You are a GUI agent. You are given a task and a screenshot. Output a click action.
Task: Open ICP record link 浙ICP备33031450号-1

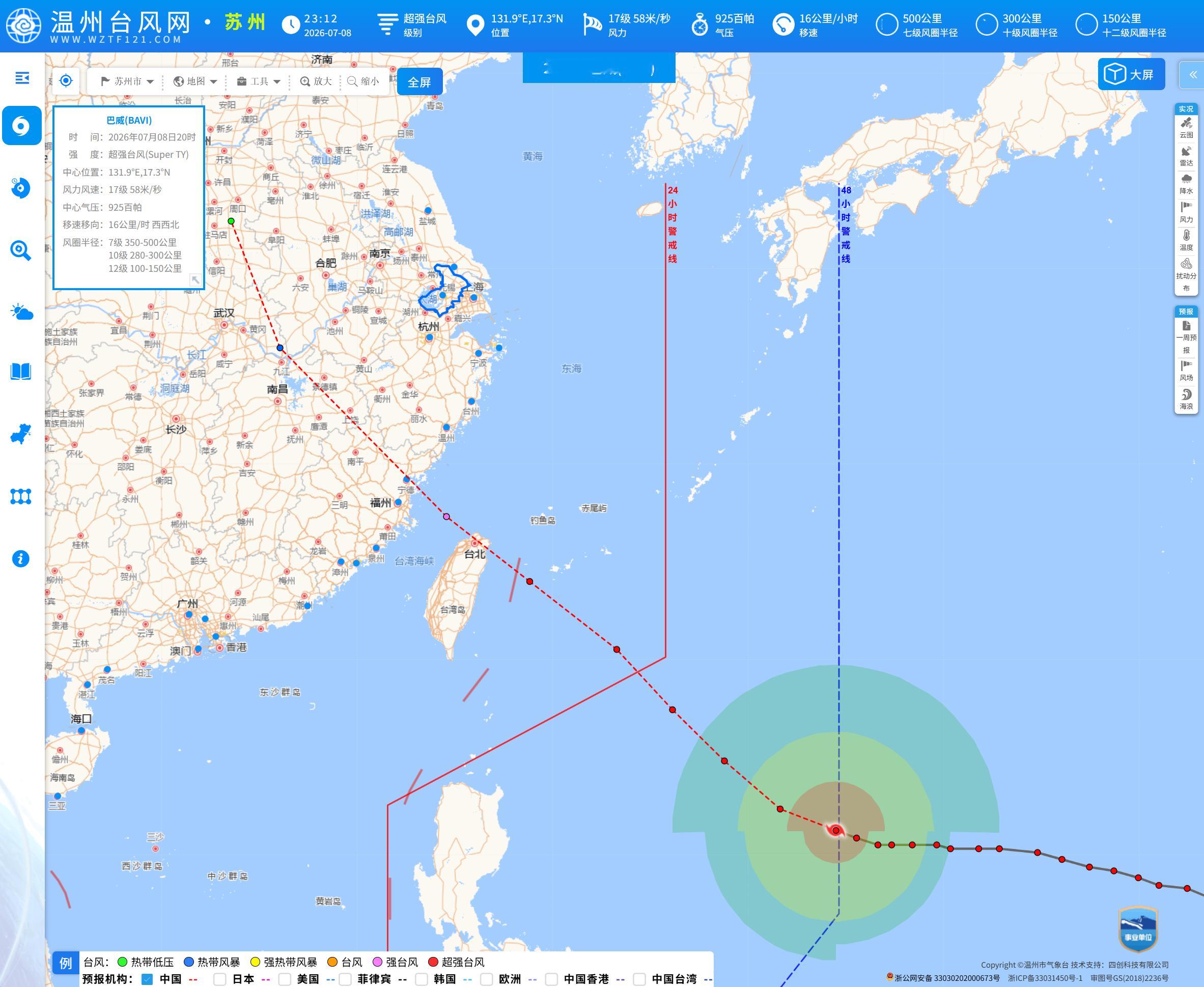click(x=1045, y=978)
